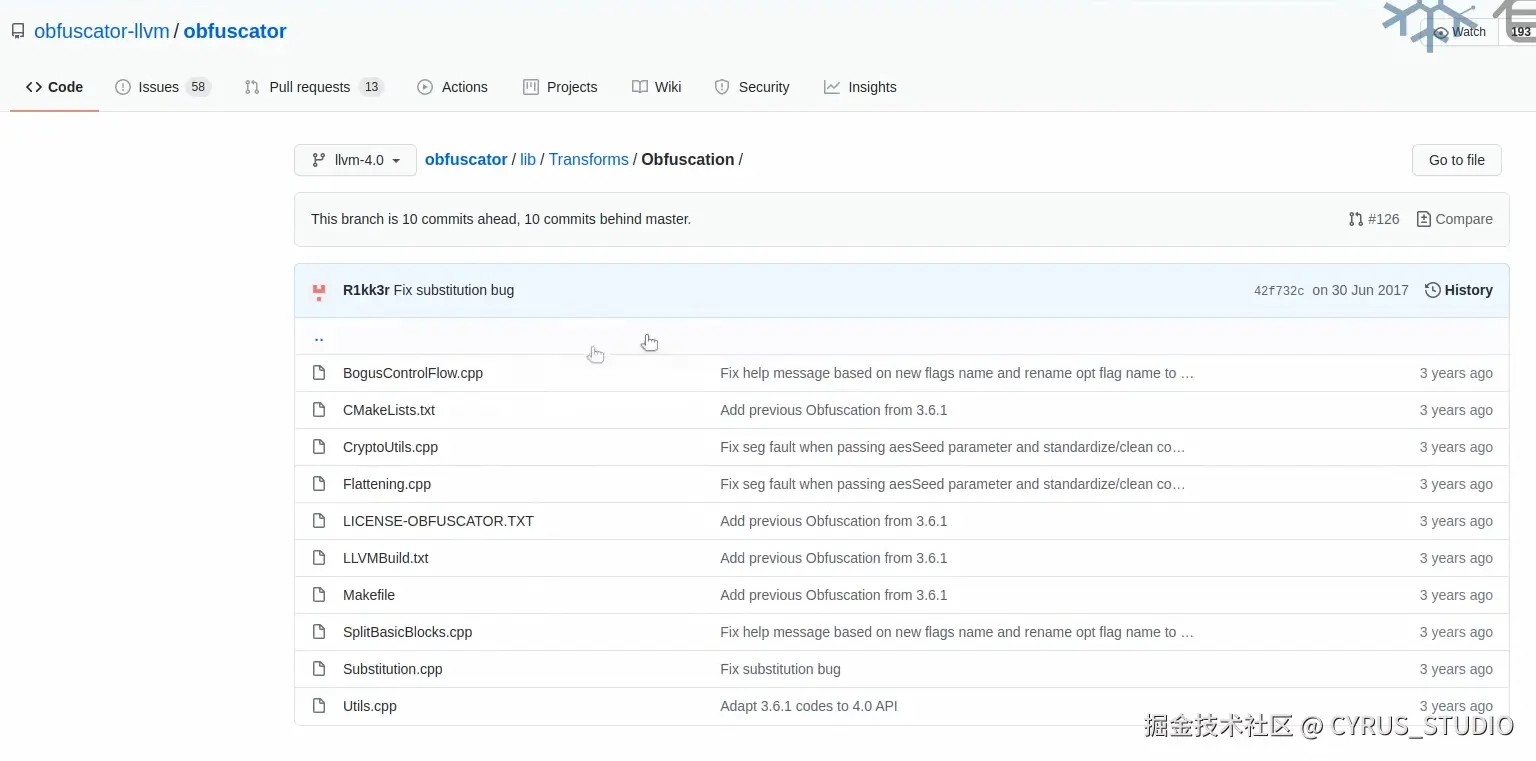
Task: Open BogusControlFlow.cpp file
Action: point(413,373)
